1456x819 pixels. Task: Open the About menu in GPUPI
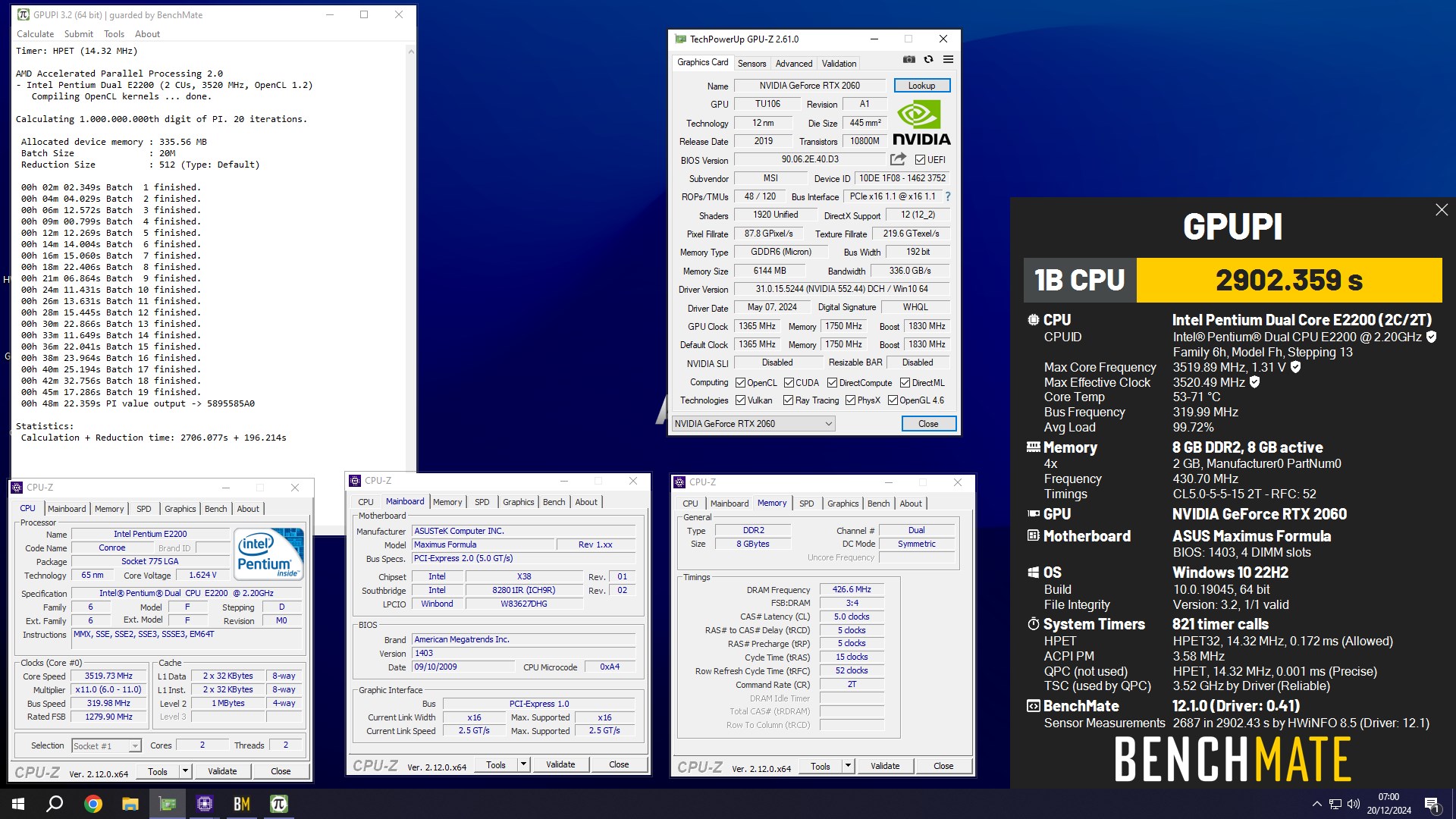pyautogui.click(x=147, y=34)
